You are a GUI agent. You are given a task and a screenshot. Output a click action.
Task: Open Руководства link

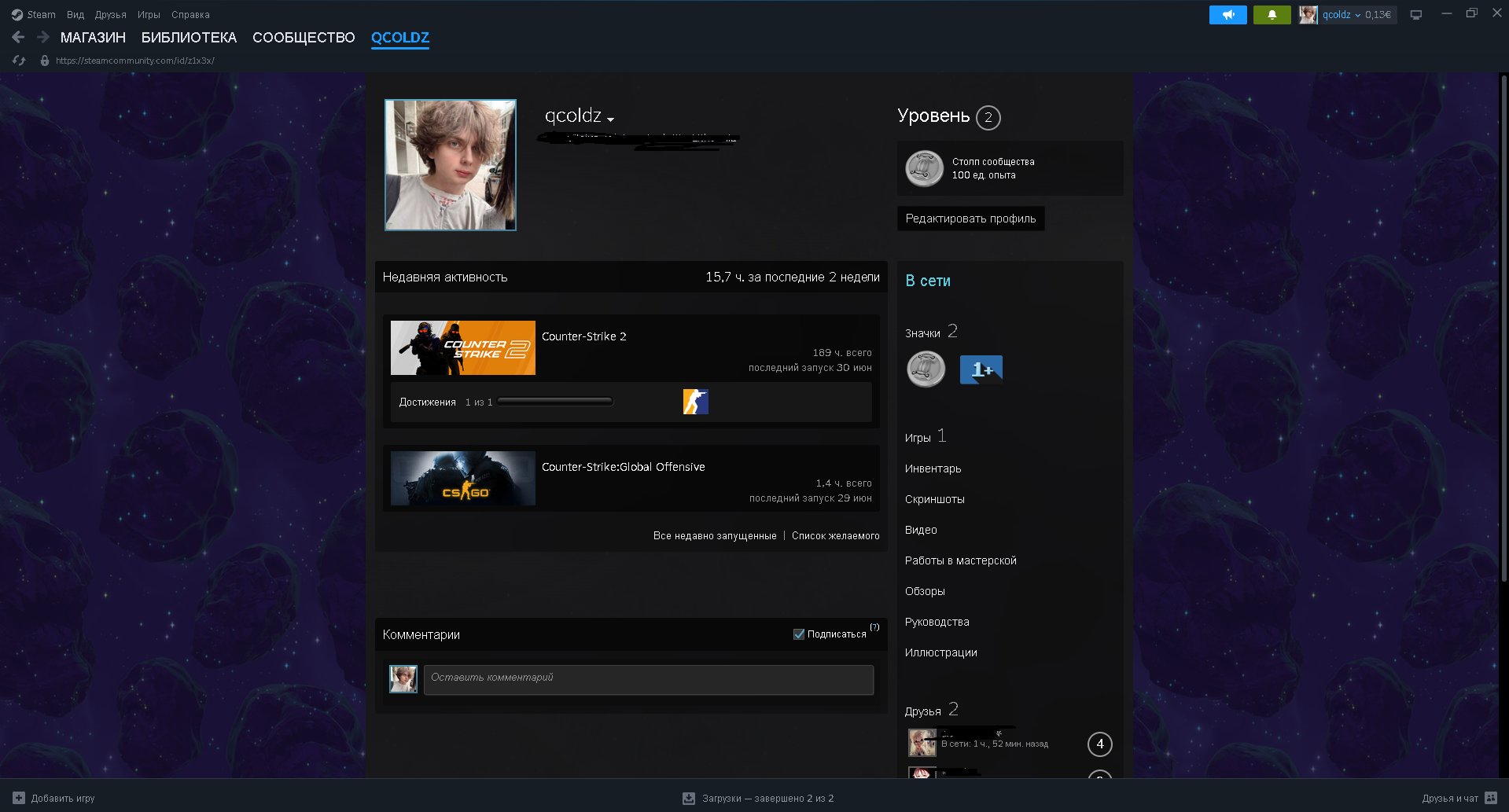[937, 622]
